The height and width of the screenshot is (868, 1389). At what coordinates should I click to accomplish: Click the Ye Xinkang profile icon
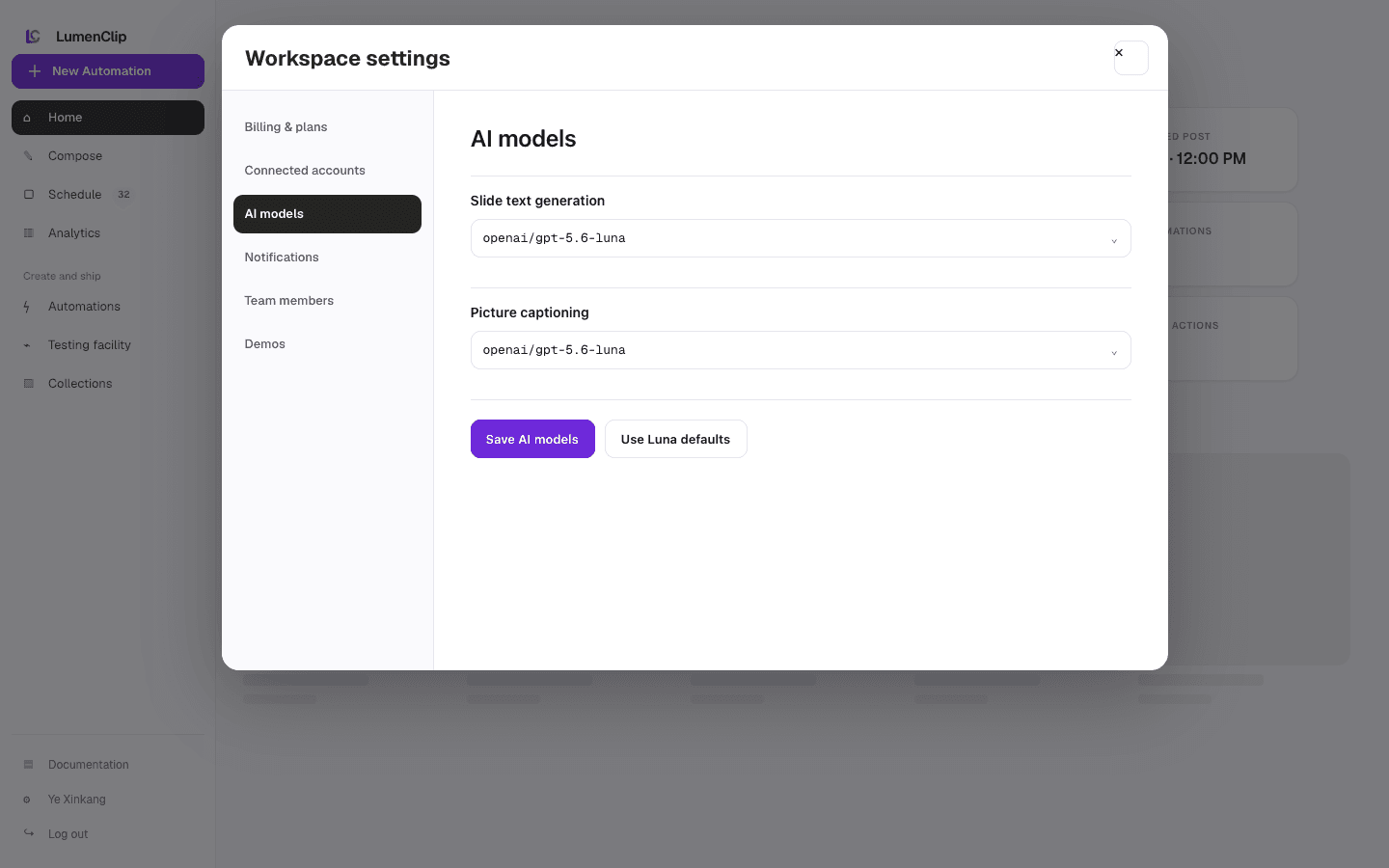point(27,800)
